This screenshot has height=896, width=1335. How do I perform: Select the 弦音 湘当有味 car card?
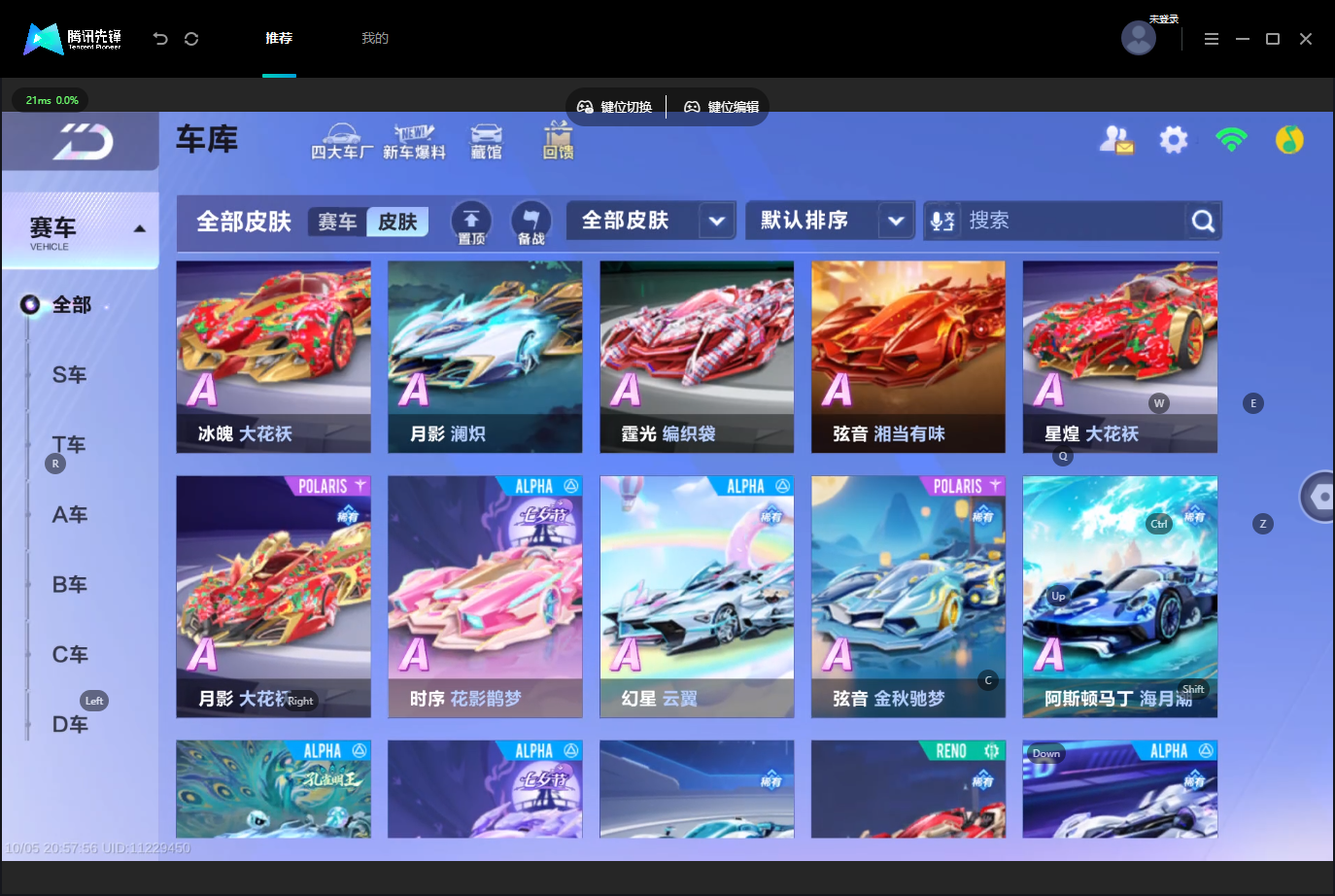pos(908,357)
